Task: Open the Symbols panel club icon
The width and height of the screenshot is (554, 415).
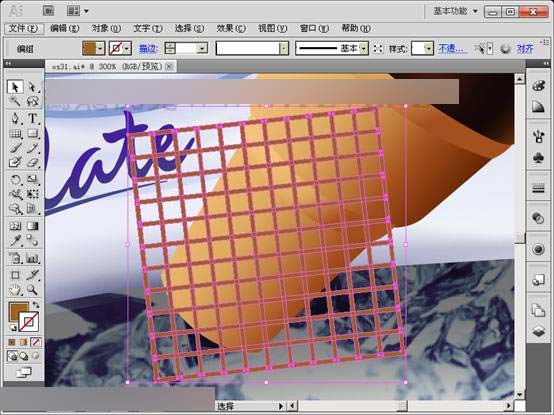Action: [x=538, y=158]
